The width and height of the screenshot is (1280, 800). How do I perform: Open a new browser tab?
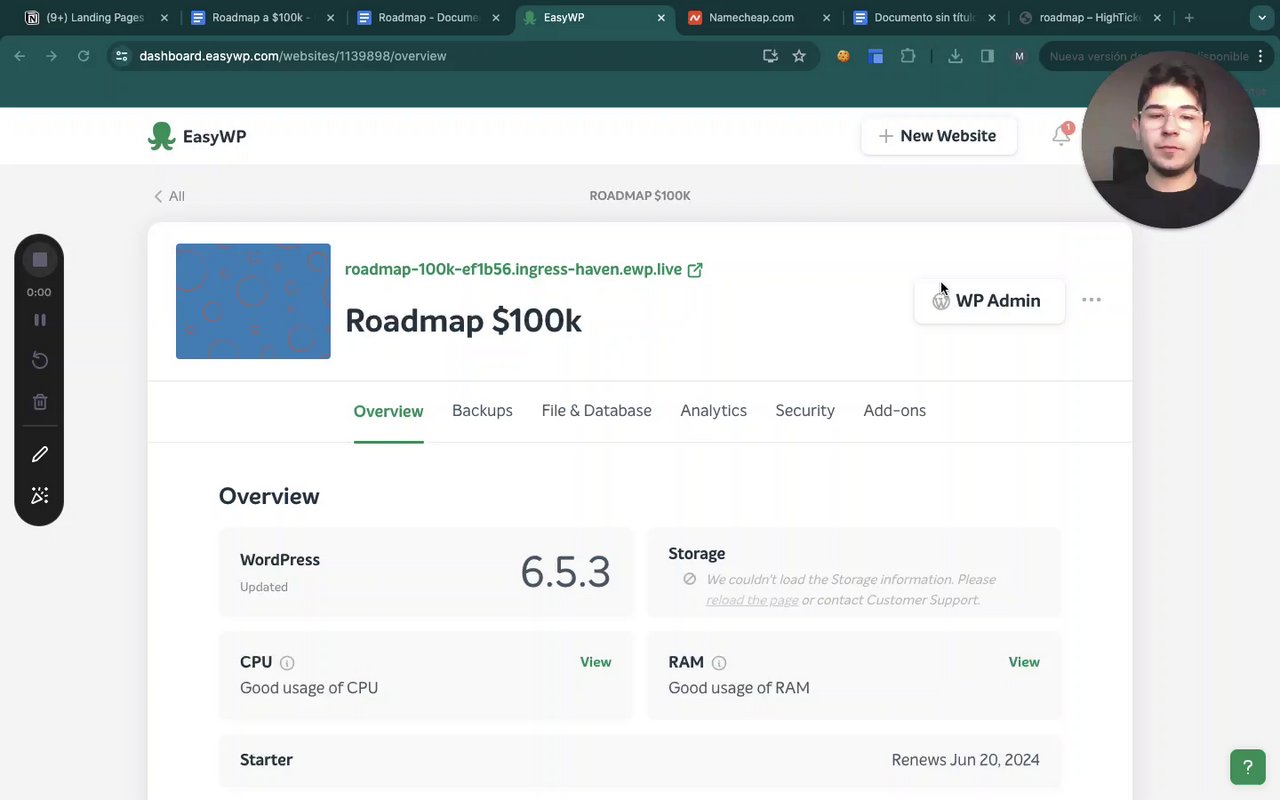(1189, 18)
